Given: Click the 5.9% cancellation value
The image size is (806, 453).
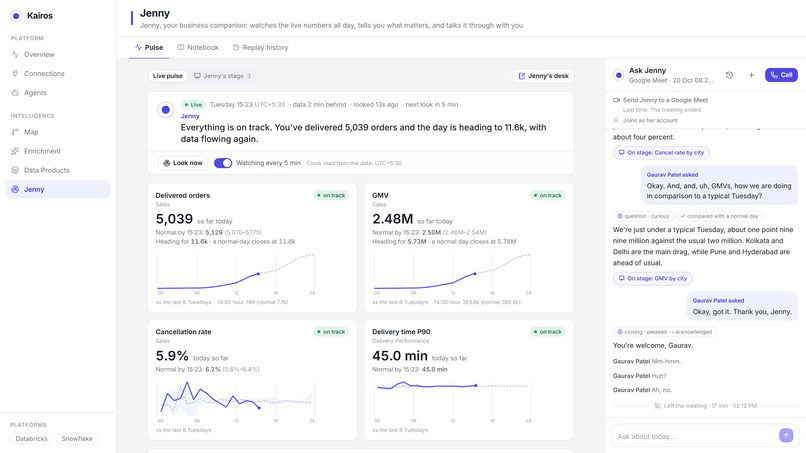Looking at the screenshot, I should pyautogui.click(x=172, y=356).
